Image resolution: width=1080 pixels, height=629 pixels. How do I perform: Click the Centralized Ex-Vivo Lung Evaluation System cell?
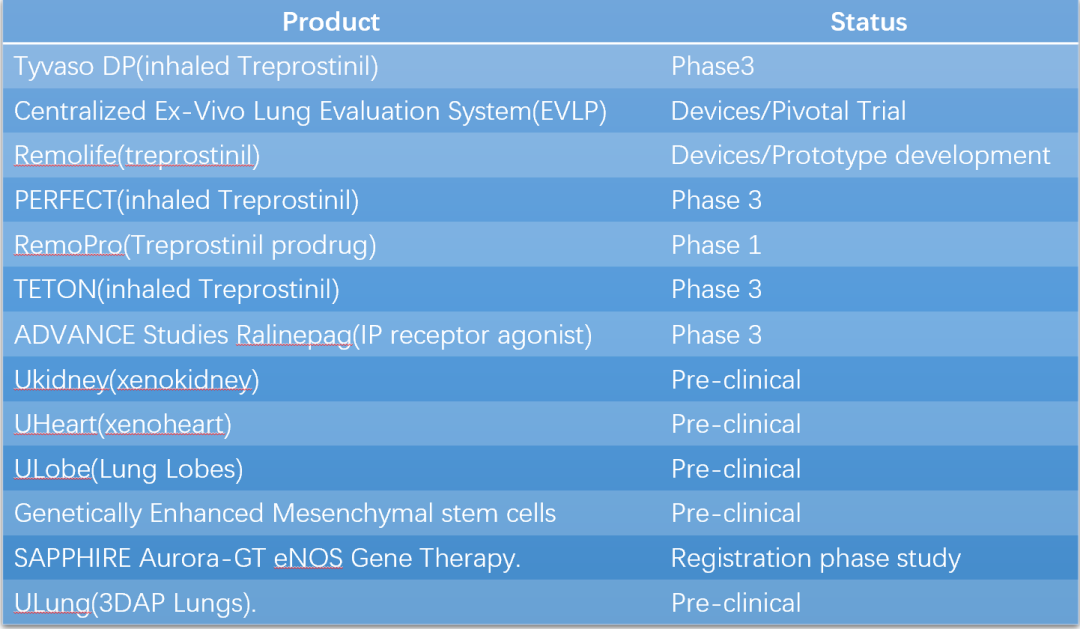(x=310, y=111)
